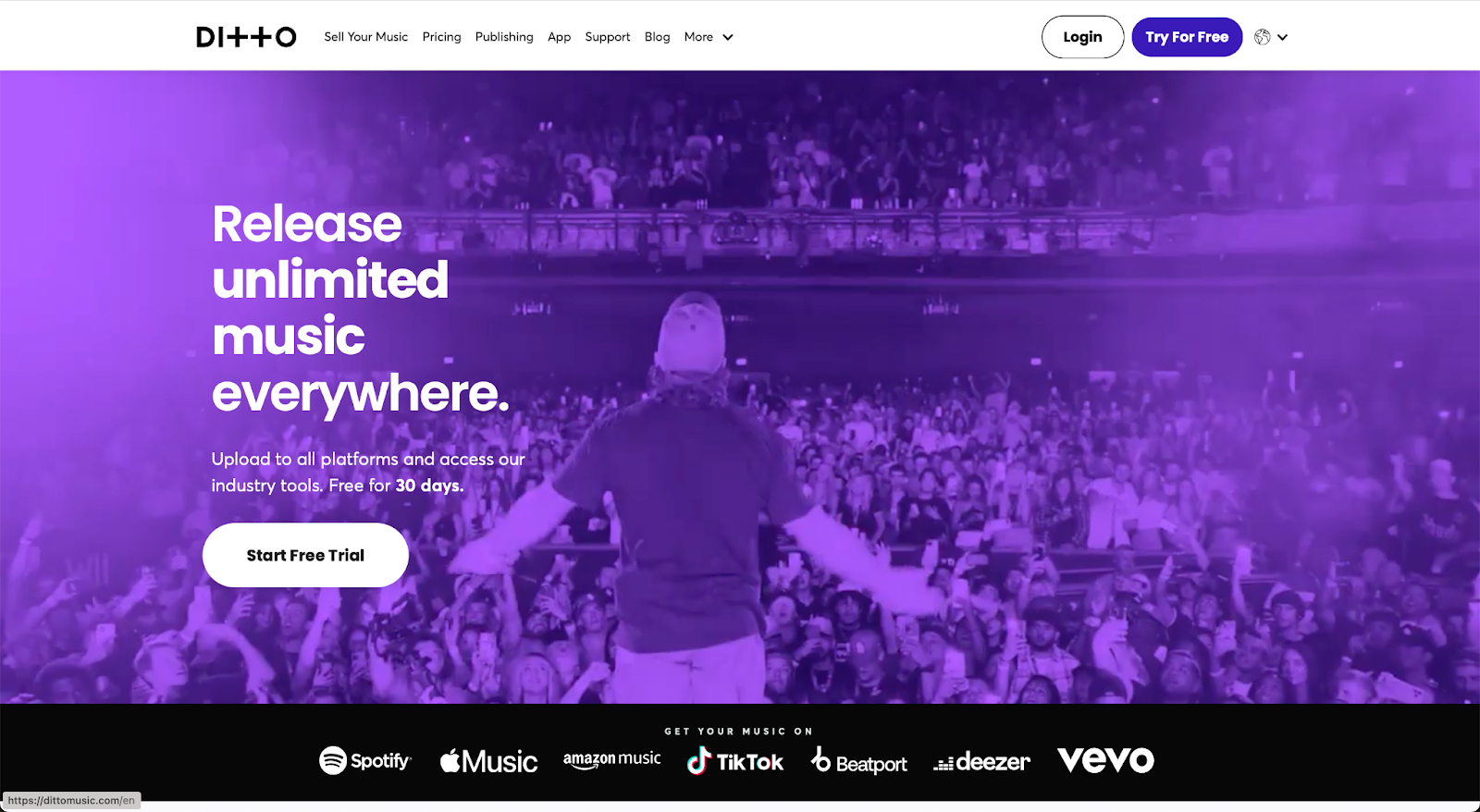The height and width of the screenshot is (812, 1480).
Task: Click the TikTok logo
Action: (x=735, y=761)
